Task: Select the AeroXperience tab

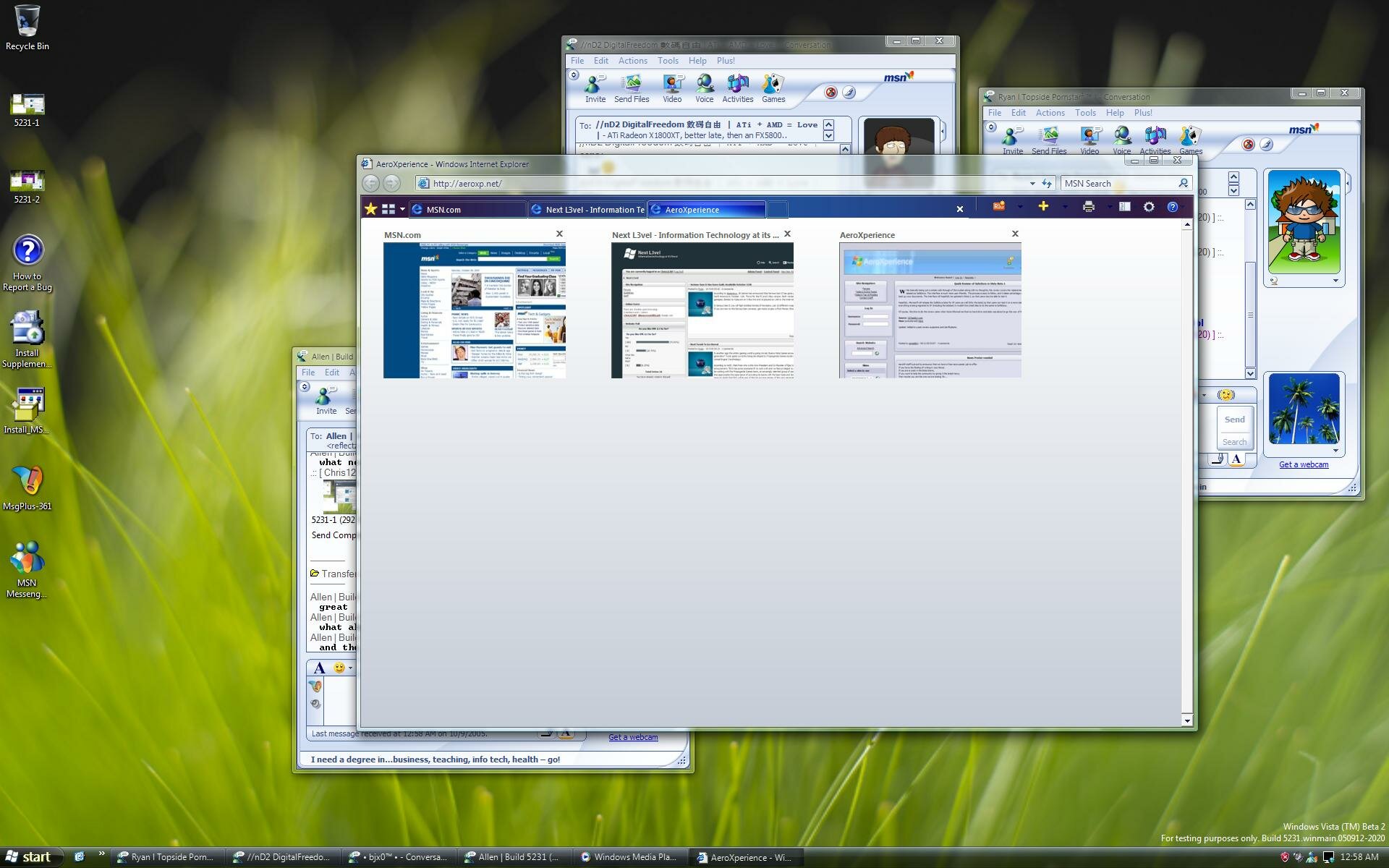Action: tap(707, 210)
